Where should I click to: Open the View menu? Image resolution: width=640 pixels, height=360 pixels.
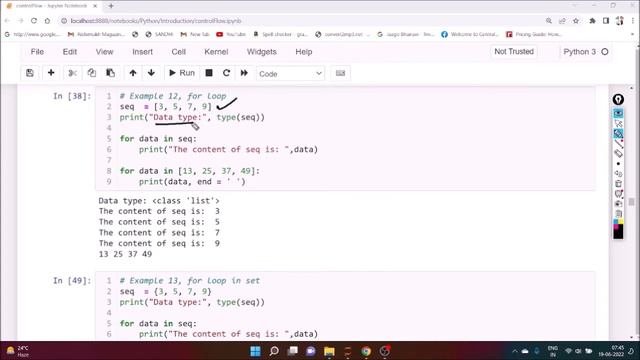click(x=104, y=52)
